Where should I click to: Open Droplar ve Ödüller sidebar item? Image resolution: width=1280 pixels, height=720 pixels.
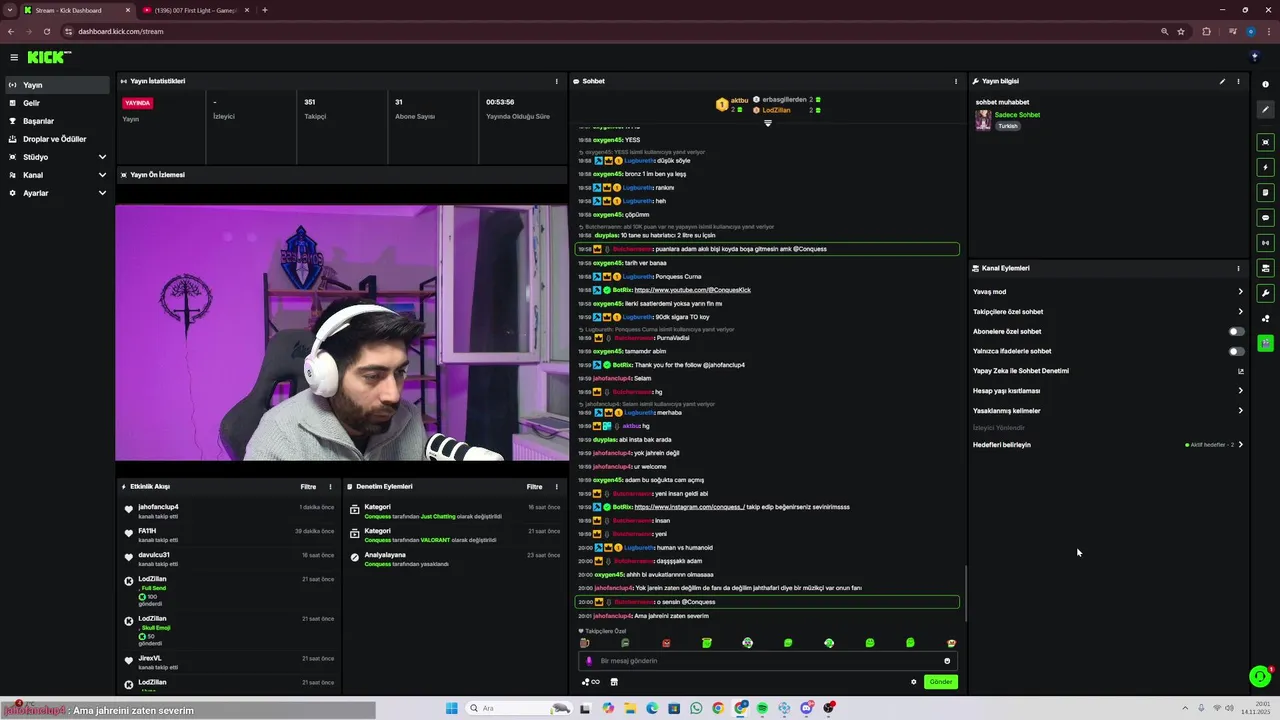55,139
